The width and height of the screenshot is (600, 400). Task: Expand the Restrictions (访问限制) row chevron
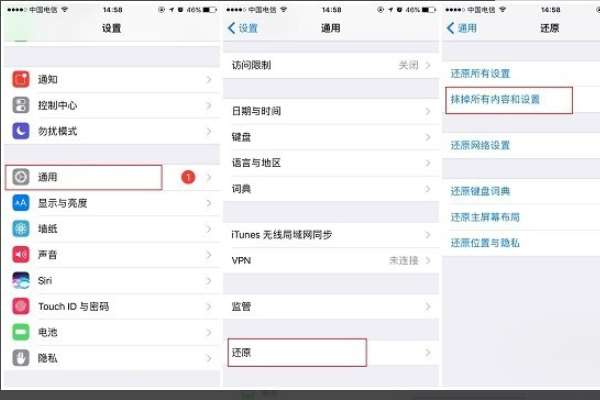428,65
